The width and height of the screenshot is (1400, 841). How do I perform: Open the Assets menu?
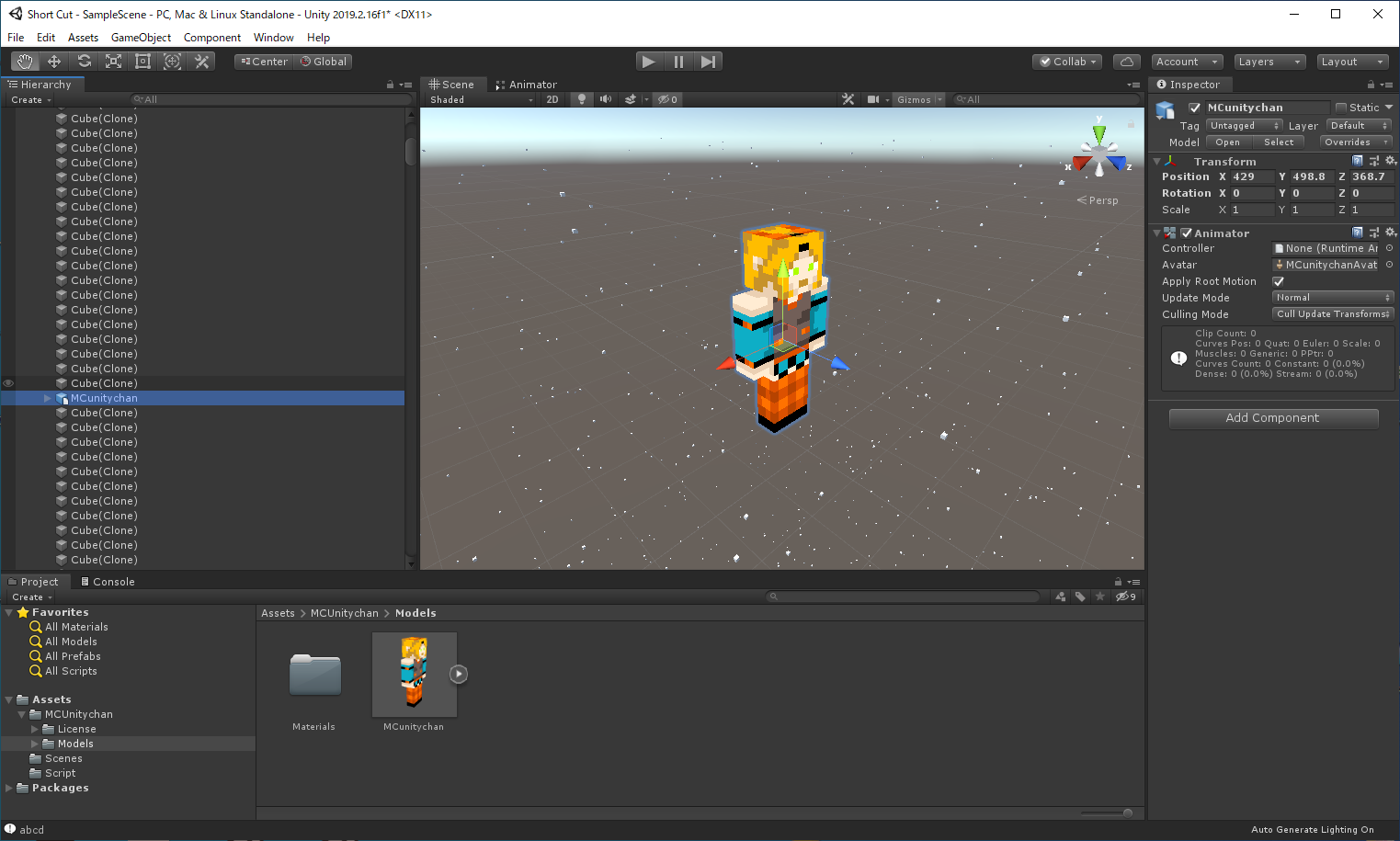point(83,38)
